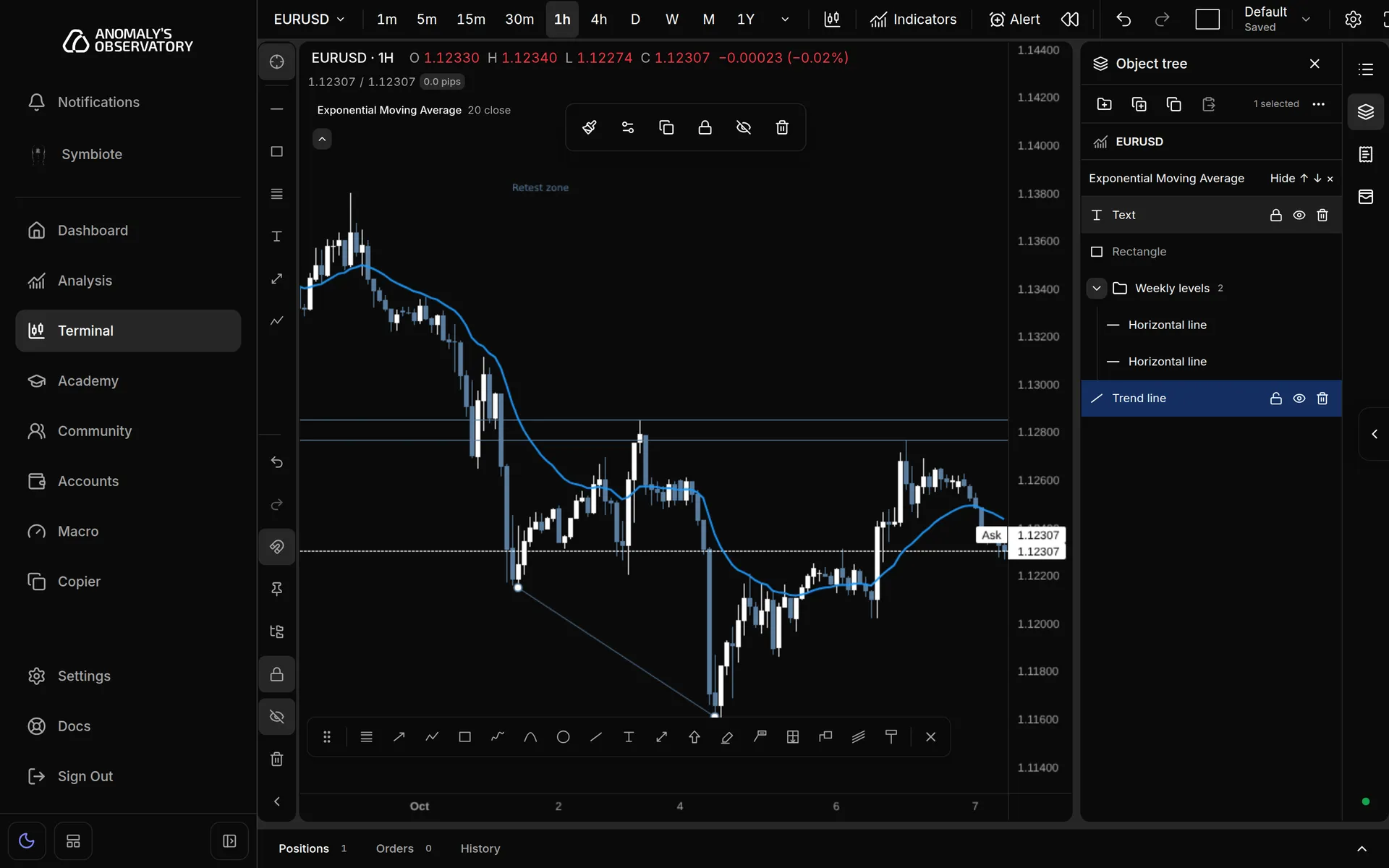Image resolution: width=1389 pixels, height=868 pixels.
Task: Open the Default layout dropdown
Action: [1277, 20]
